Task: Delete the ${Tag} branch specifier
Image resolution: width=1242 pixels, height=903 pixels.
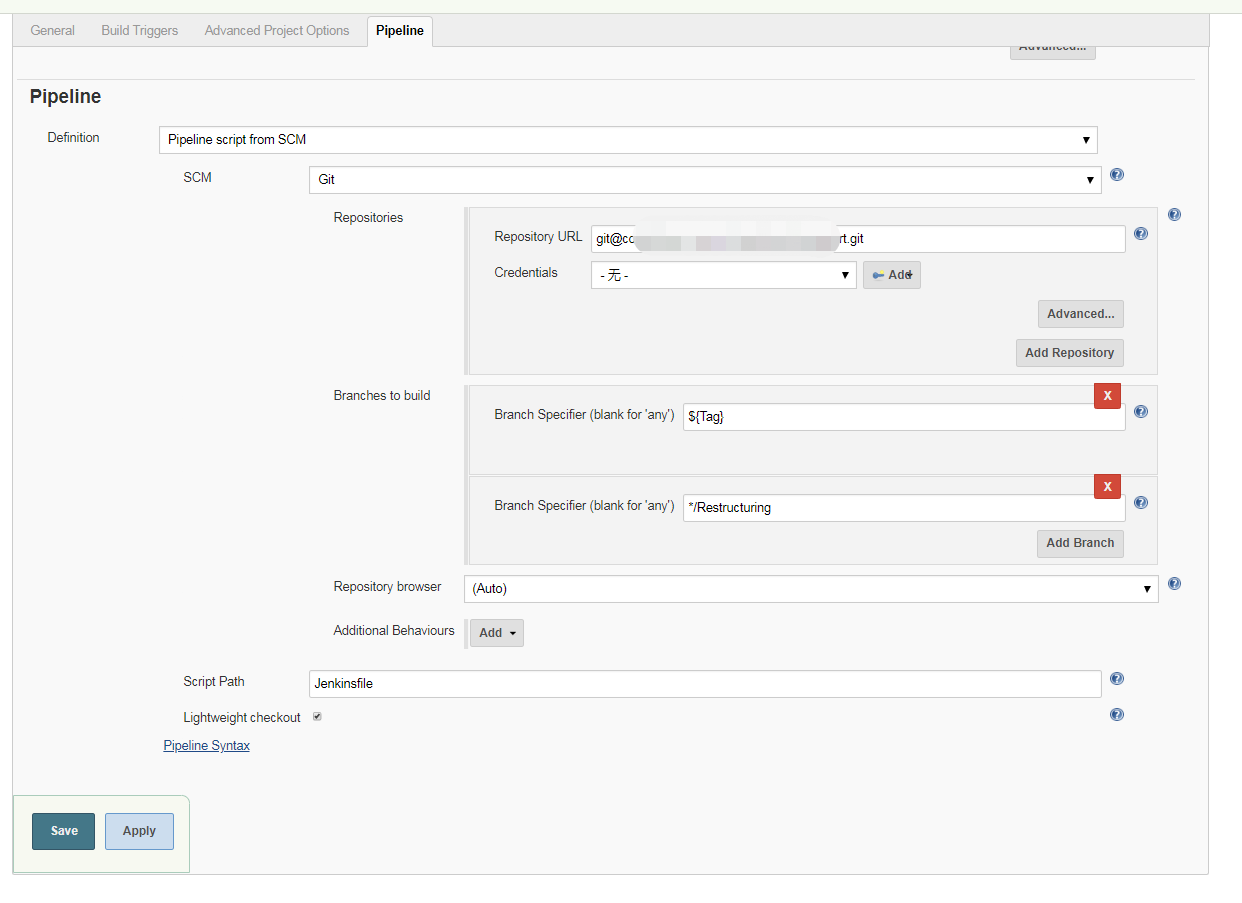Action: coord(1107,396)
